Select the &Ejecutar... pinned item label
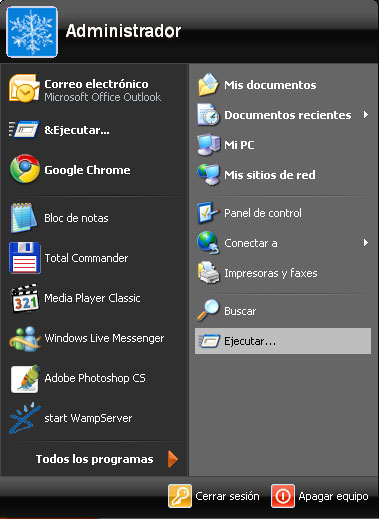This screenshot has width=379, height=519. point(77,130)
